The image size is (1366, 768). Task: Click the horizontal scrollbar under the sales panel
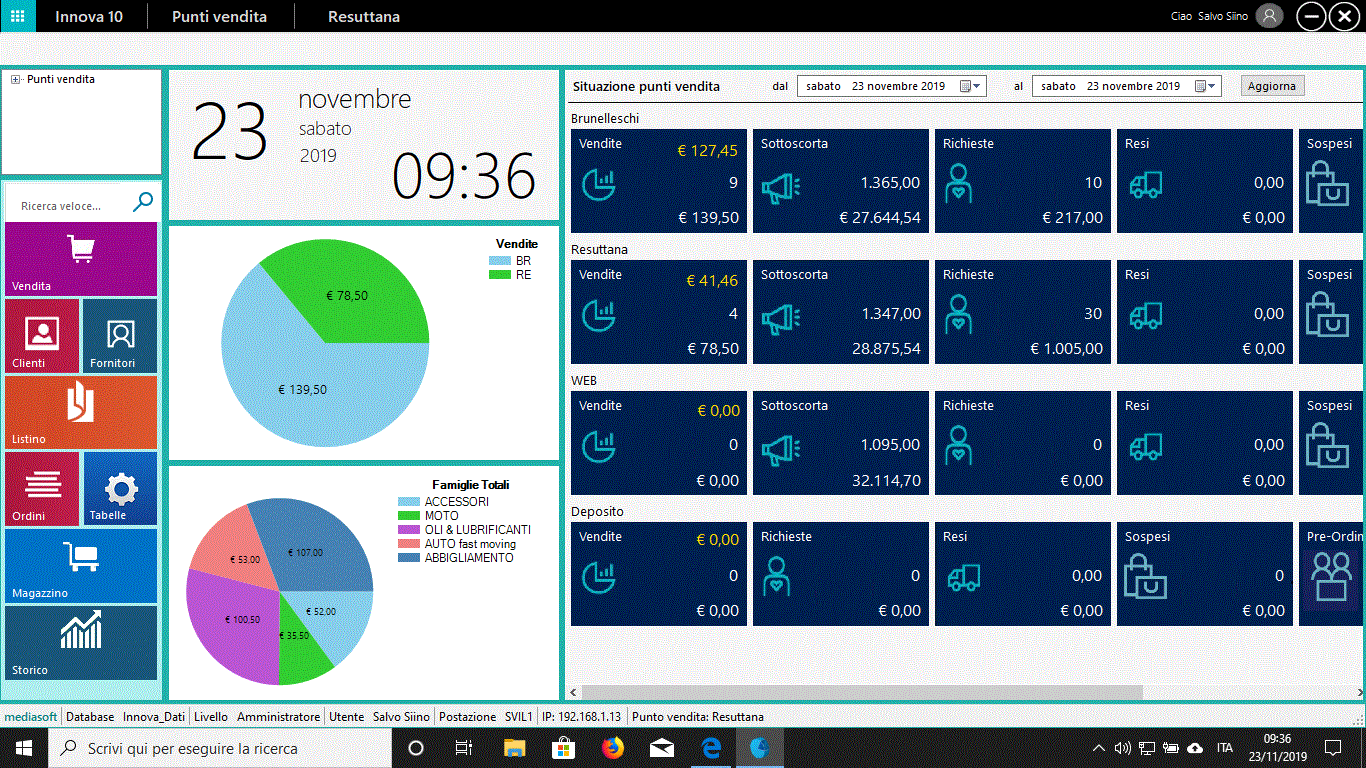point(861,692)
